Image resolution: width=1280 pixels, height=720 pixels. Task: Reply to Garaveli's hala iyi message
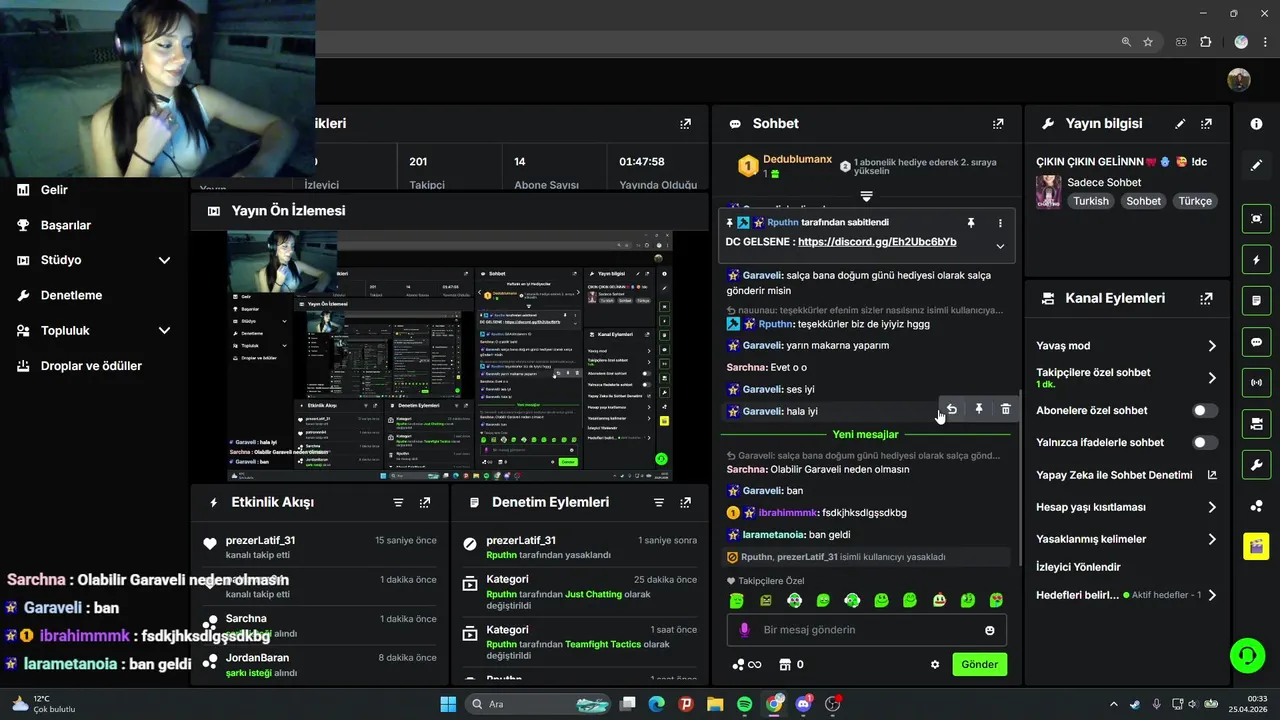pyautogui.click(x=952, y=409)
